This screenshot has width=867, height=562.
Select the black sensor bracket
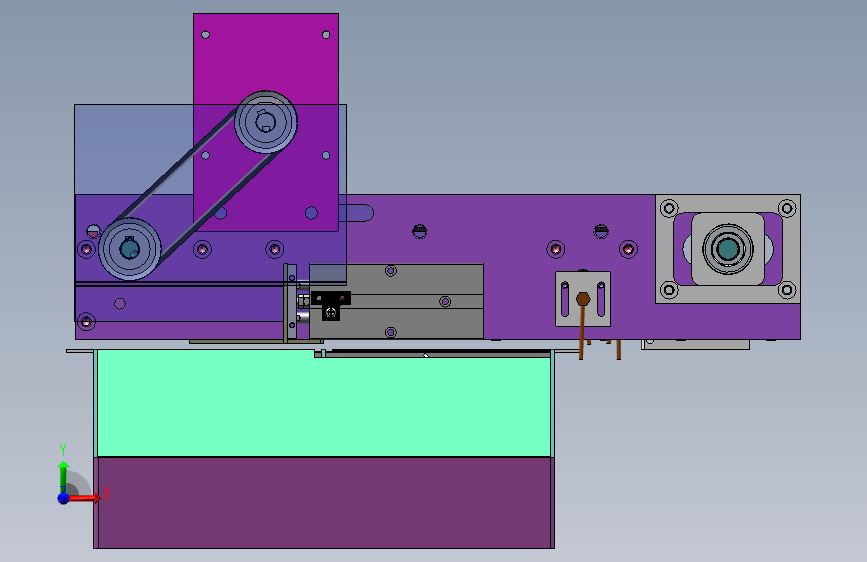click(331, 305)
